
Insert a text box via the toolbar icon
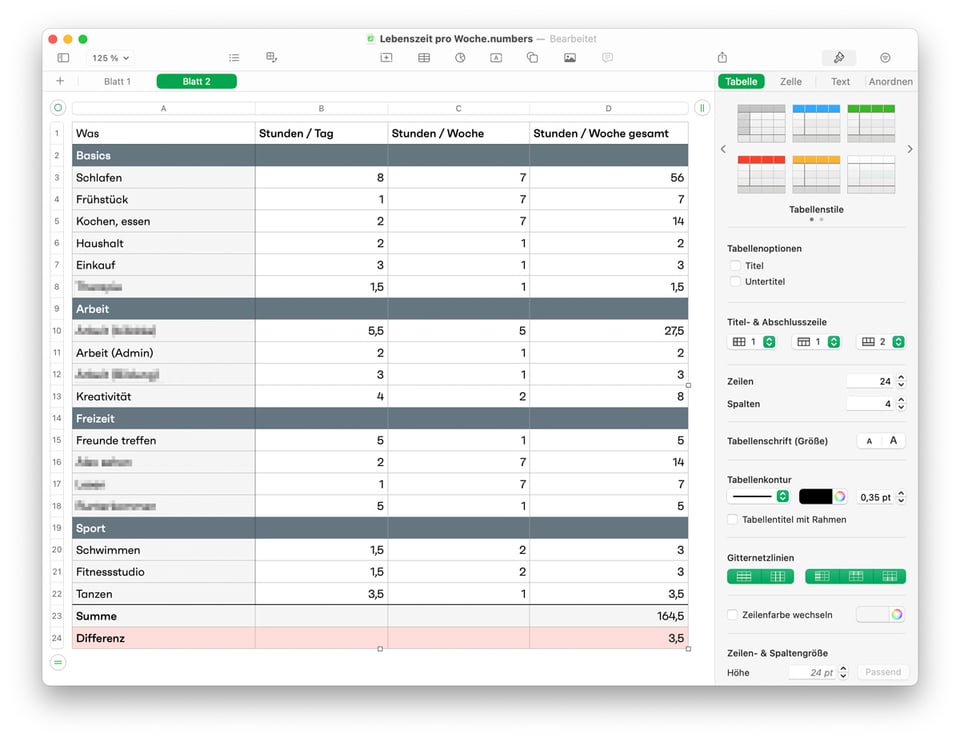click(x=496, y=58)
